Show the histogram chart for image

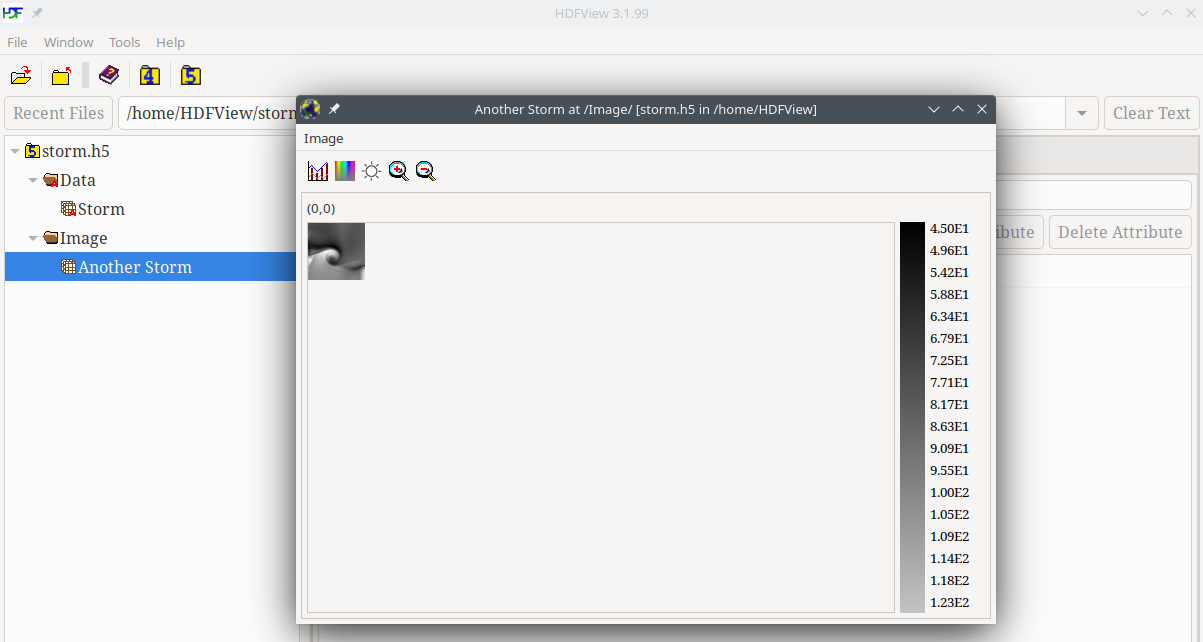(x=318, y=171)
